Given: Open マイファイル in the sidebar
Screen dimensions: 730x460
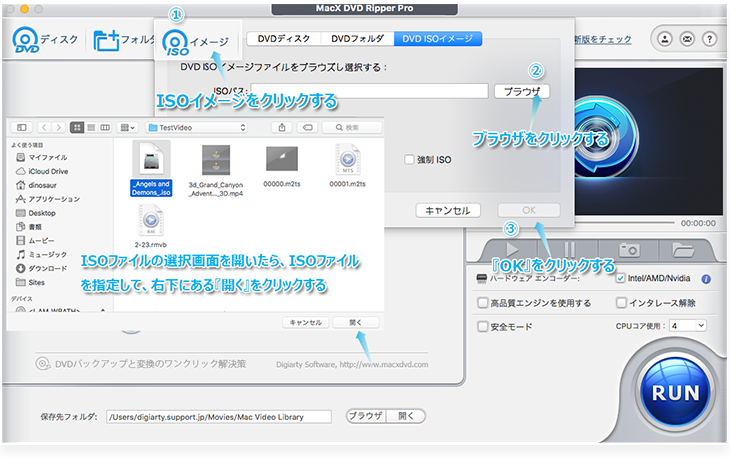Looking at the screenshot, I should pos(41,157).
